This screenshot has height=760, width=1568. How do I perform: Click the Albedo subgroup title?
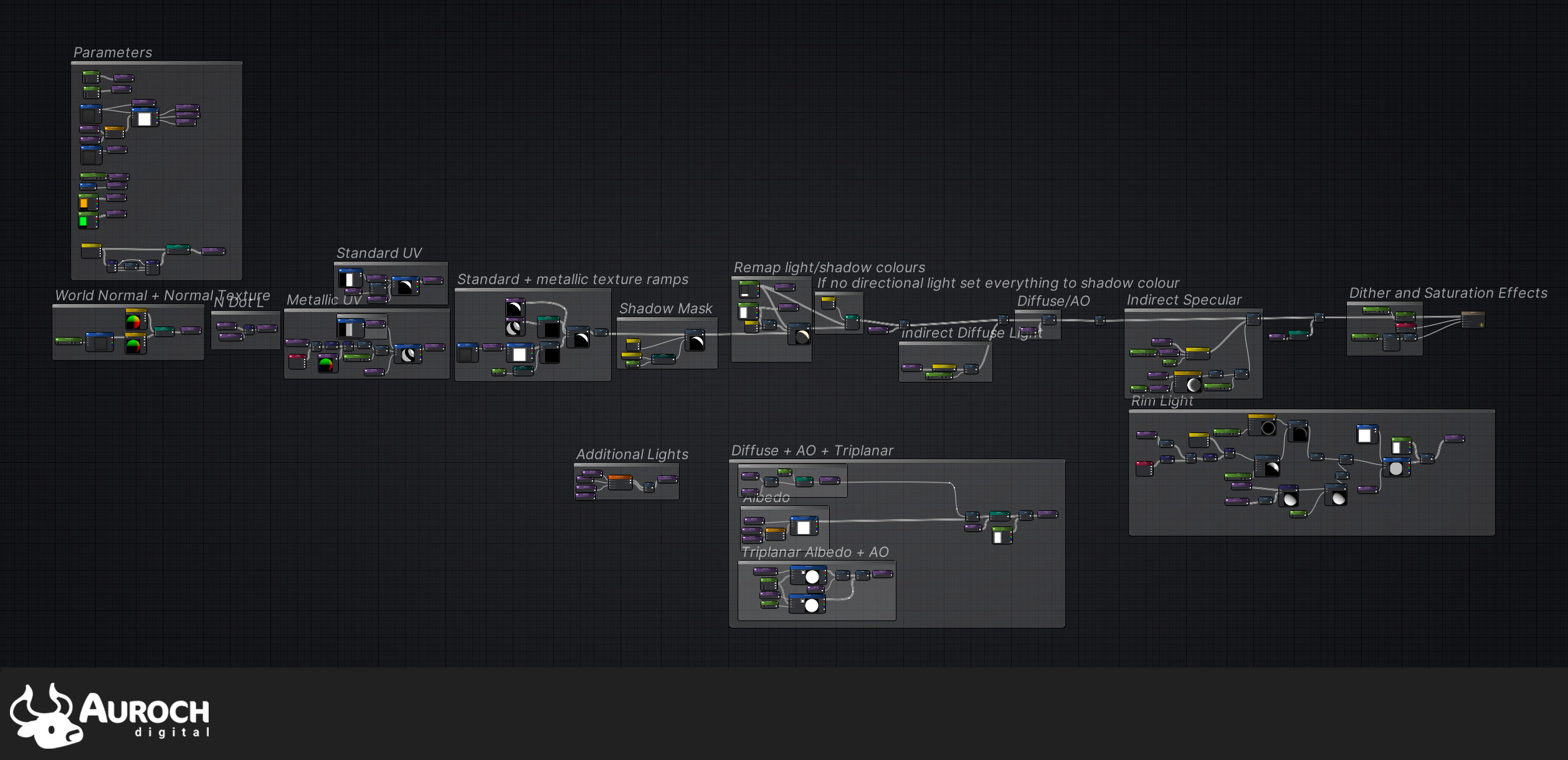766,498
